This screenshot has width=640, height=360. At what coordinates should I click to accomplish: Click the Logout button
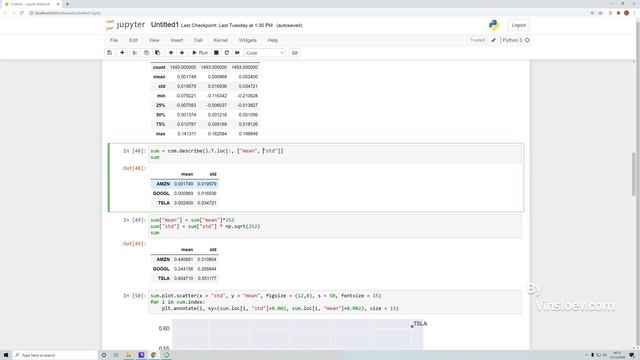[519, 25]
